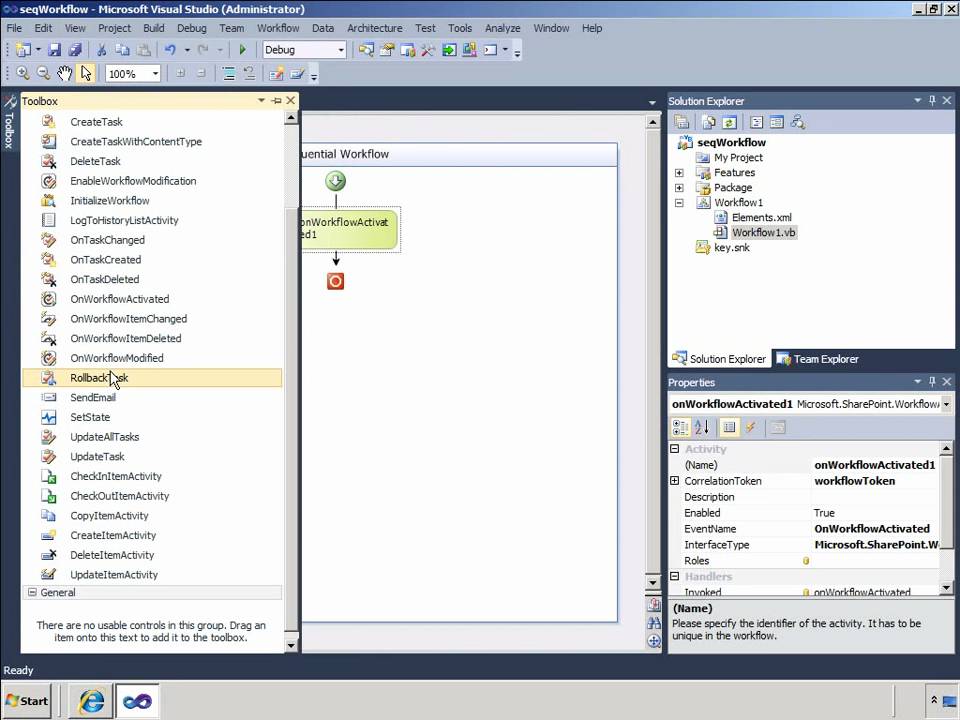Click the Toolbox auto-hide pin button
The width and height of the screenshot is (960, 720).
277,100
